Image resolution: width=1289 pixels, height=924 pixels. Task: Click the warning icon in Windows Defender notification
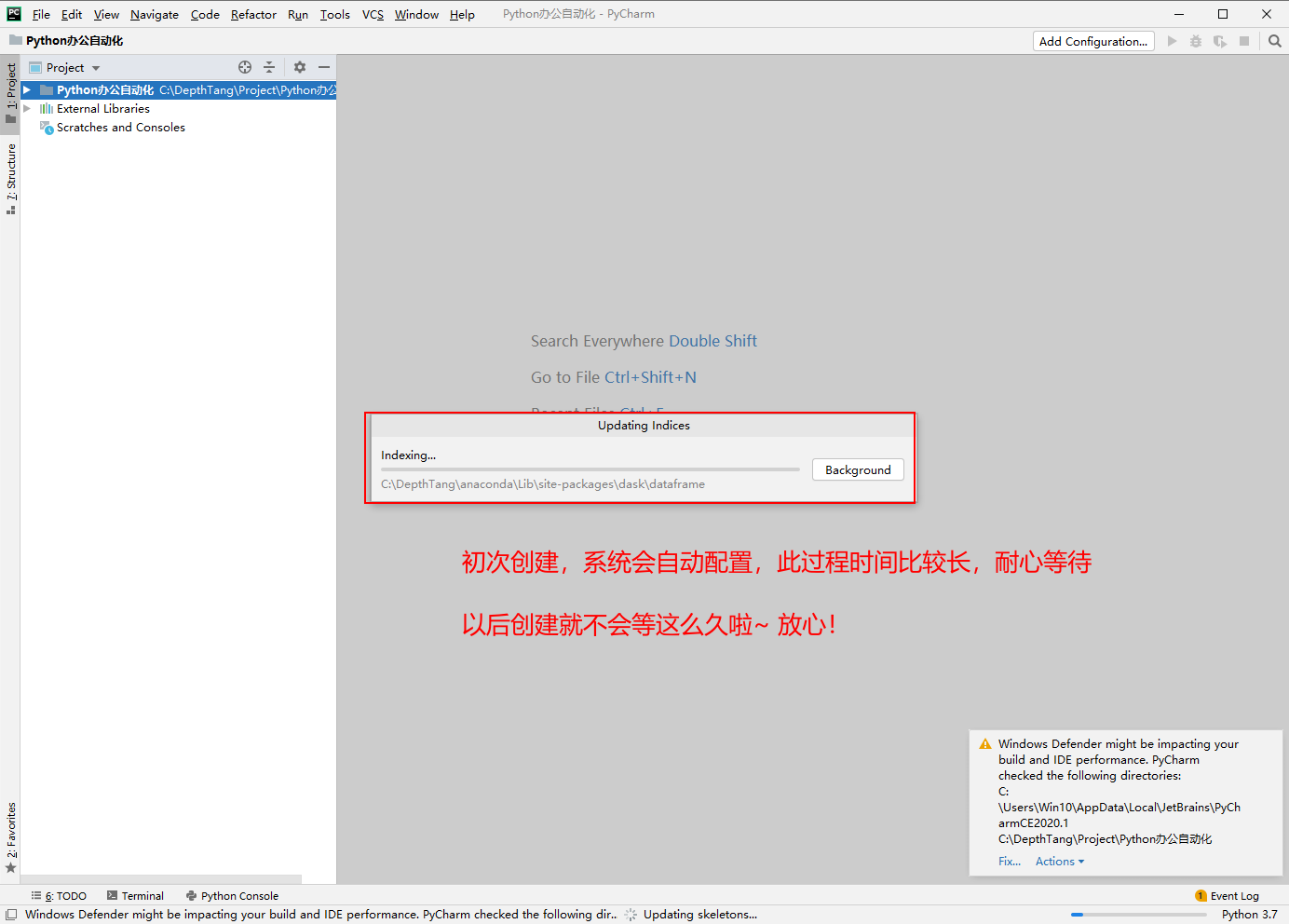coord(985,744)
